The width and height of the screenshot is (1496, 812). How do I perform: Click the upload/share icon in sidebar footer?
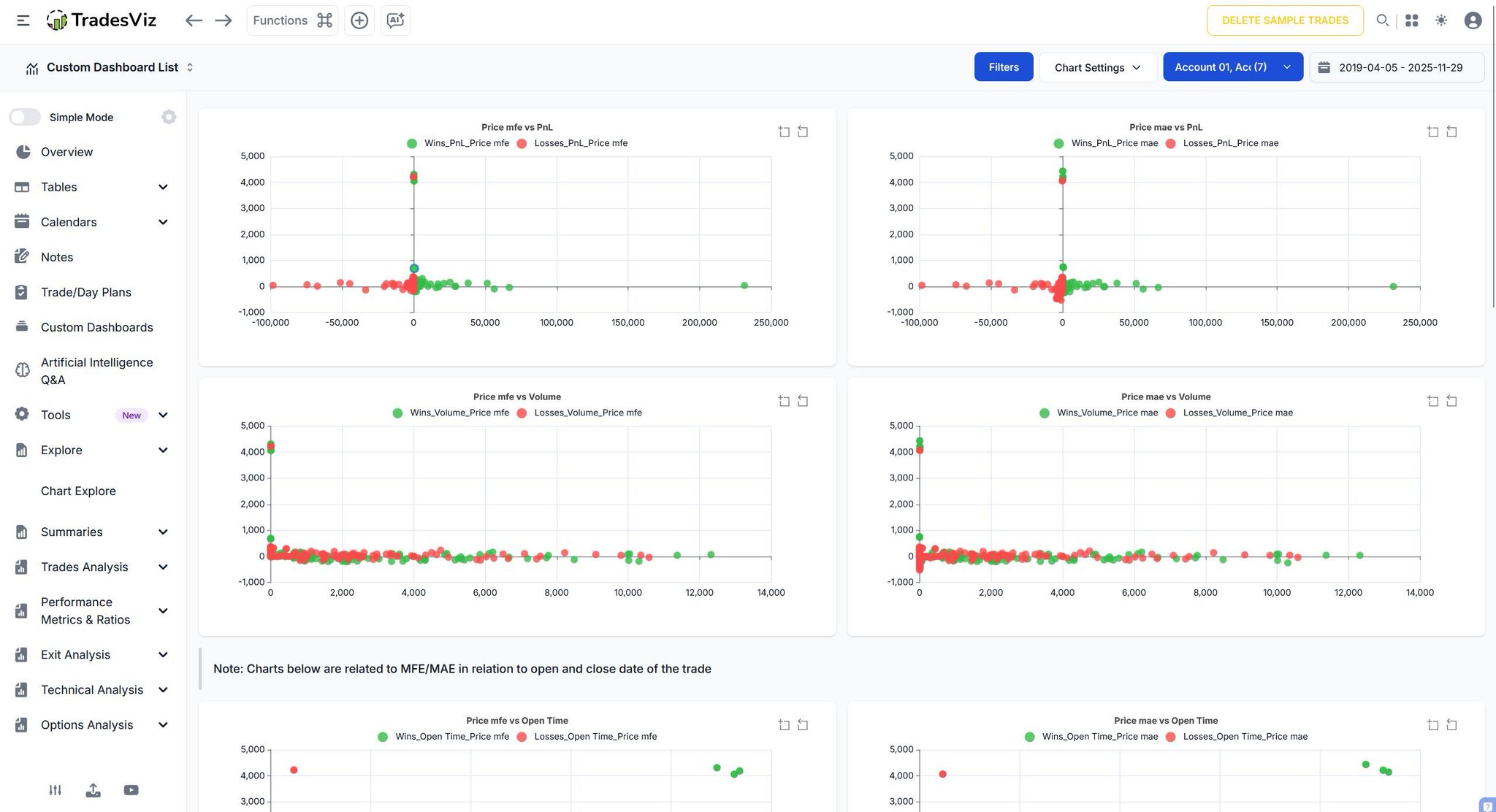(x=93, y=790)
